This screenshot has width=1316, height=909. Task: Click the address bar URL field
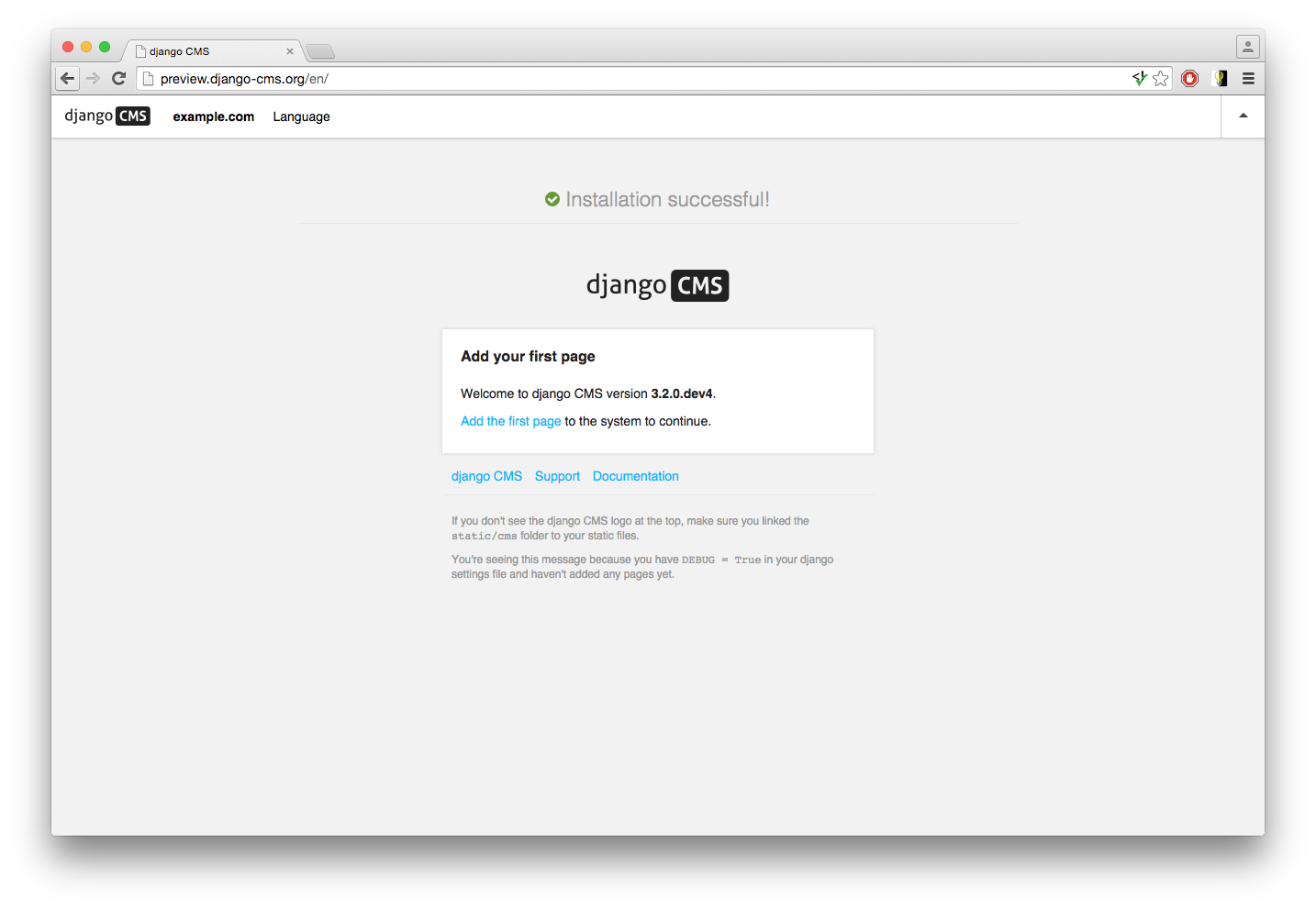click(x=633, y=79)
